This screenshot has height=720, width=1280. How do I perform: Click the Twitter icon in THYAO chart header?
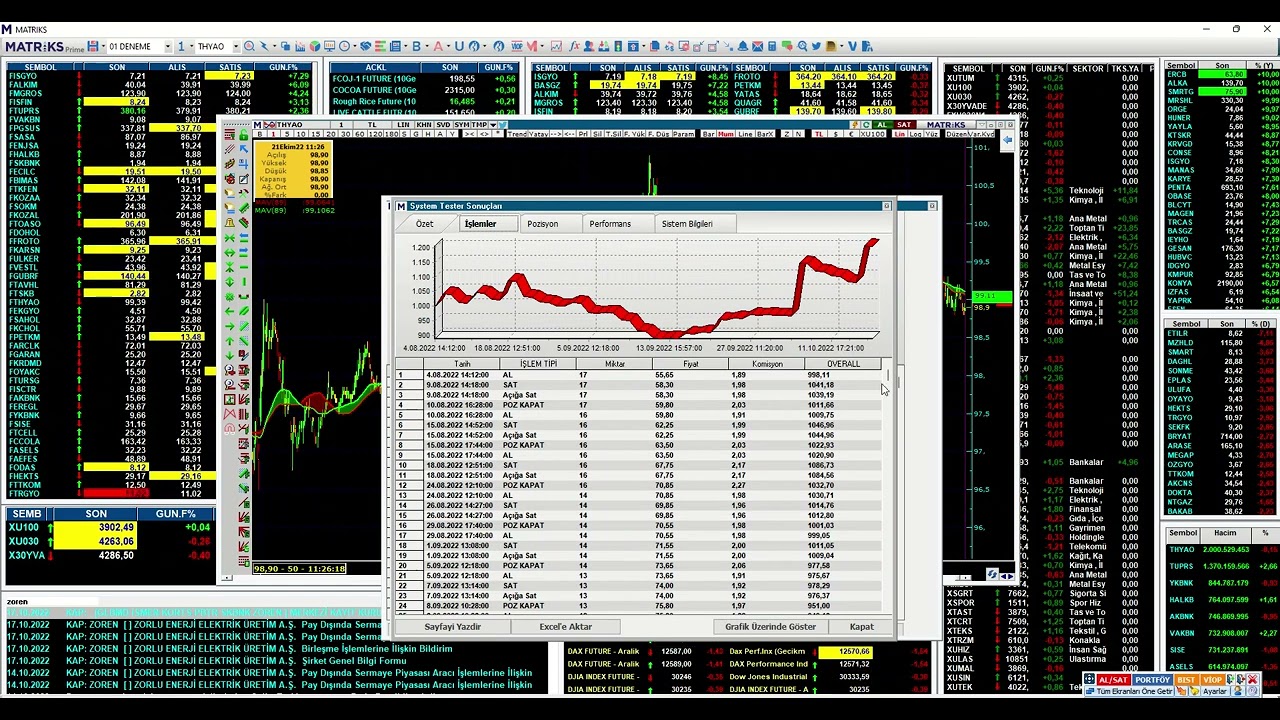point(502,125)
